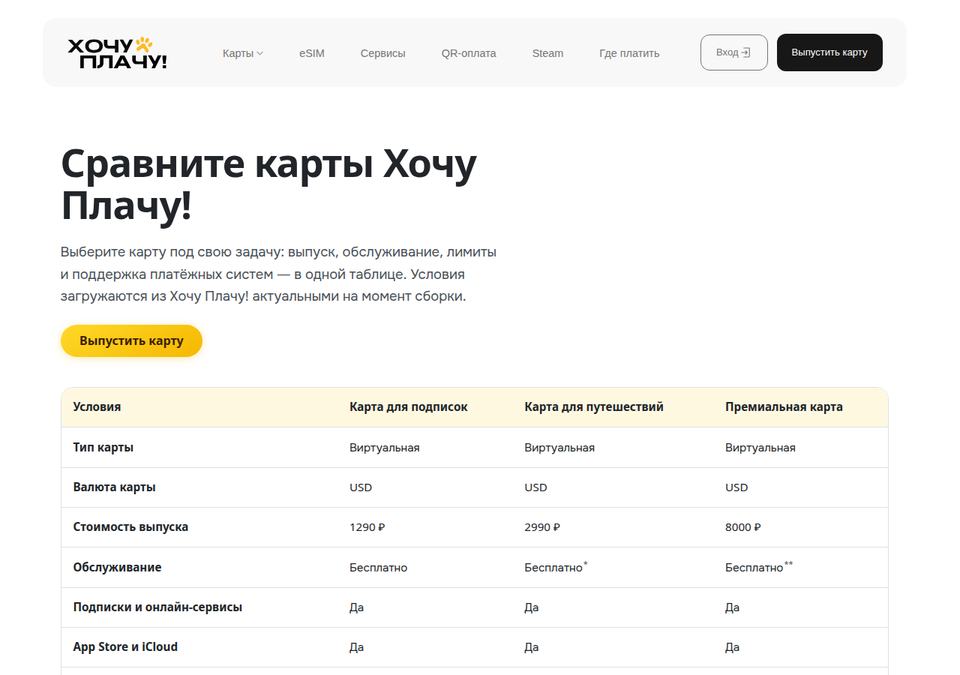960x675 pixels.
Task: Open the eSIM menu item
Action: coord(312,53)
